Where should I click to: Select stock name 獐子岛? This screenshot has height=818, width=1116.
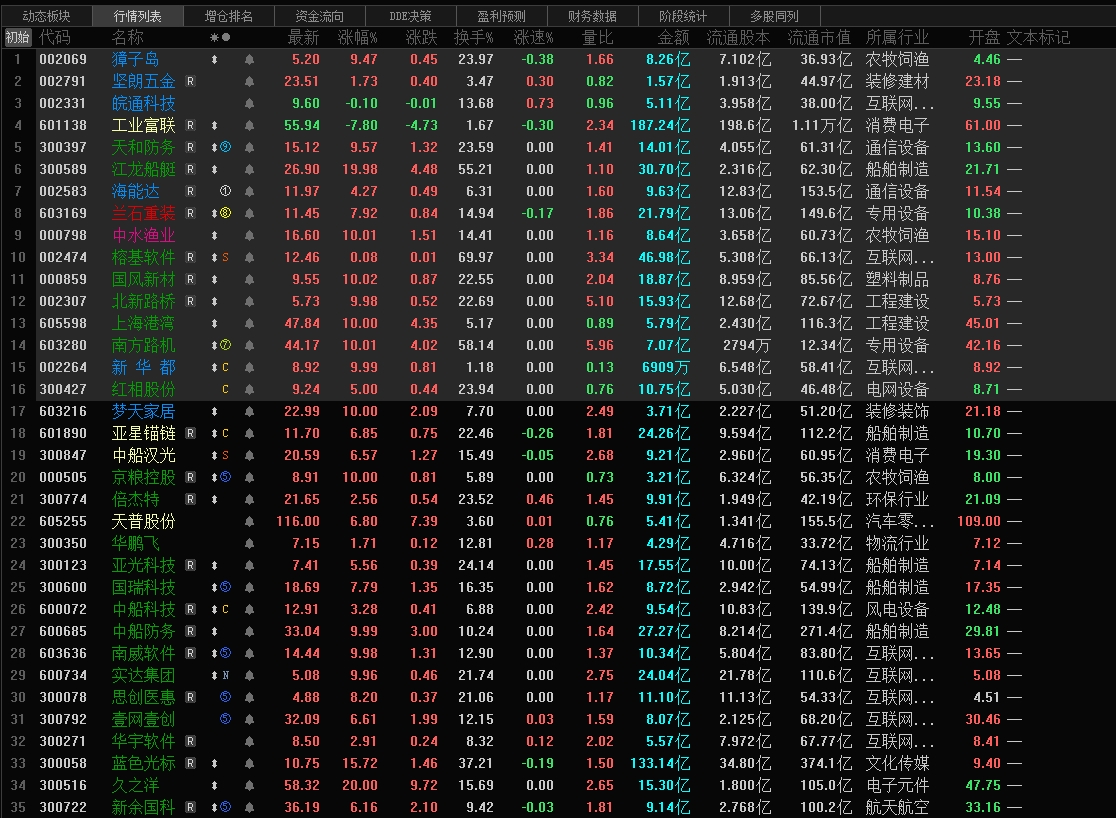(135, 59)
